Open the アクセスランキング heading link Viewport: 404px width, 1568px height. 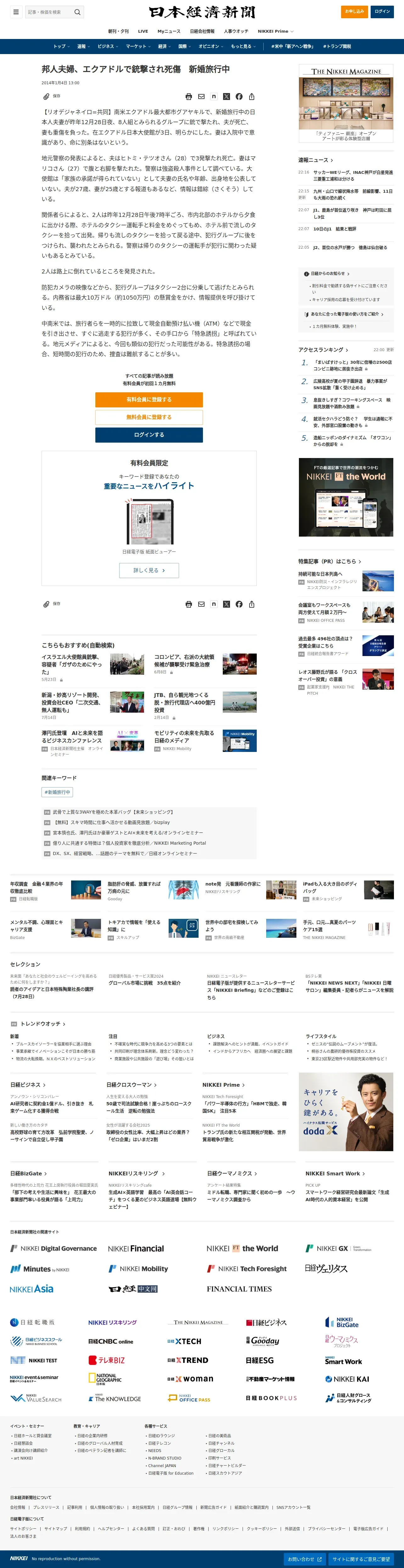pos(323,350)
